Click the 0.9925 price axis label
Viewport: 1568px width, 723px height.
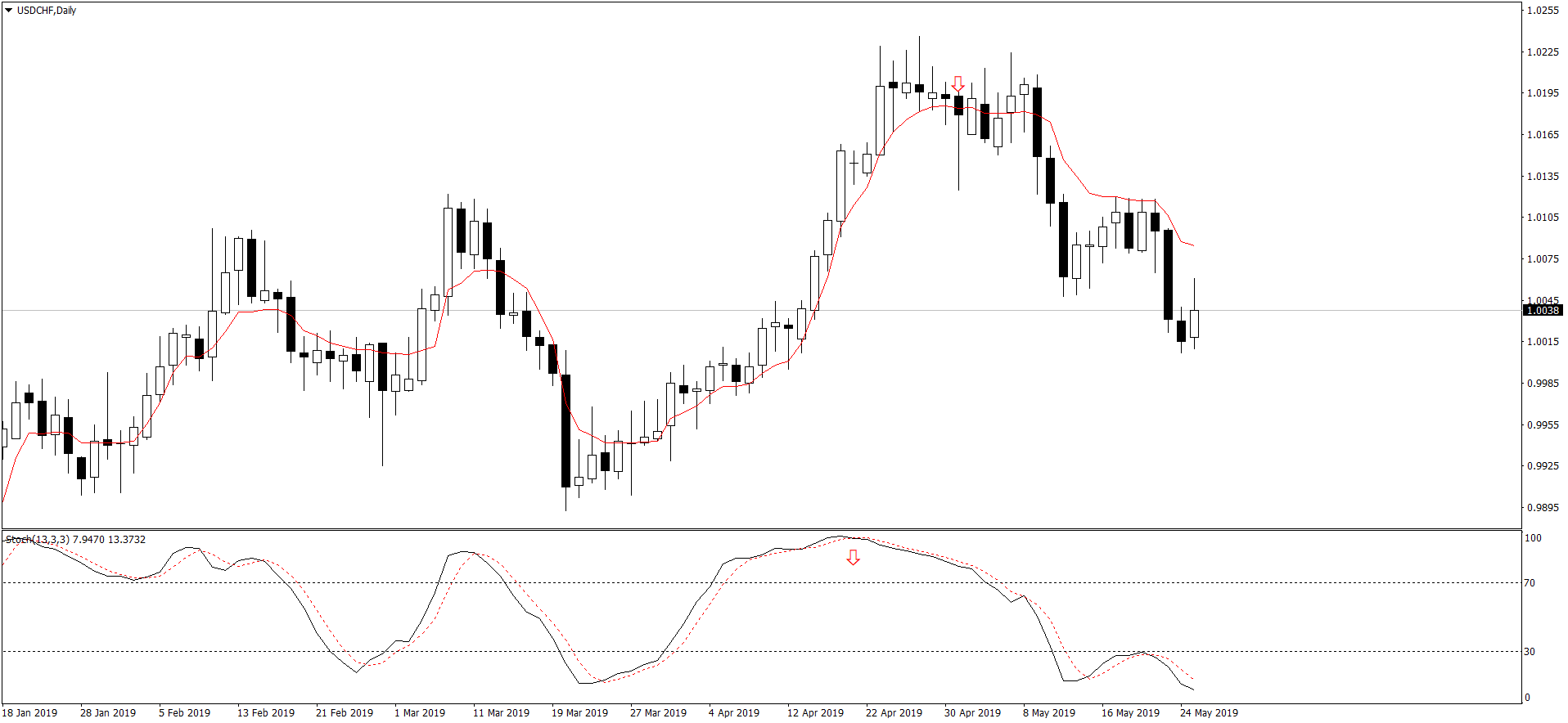1543,466
